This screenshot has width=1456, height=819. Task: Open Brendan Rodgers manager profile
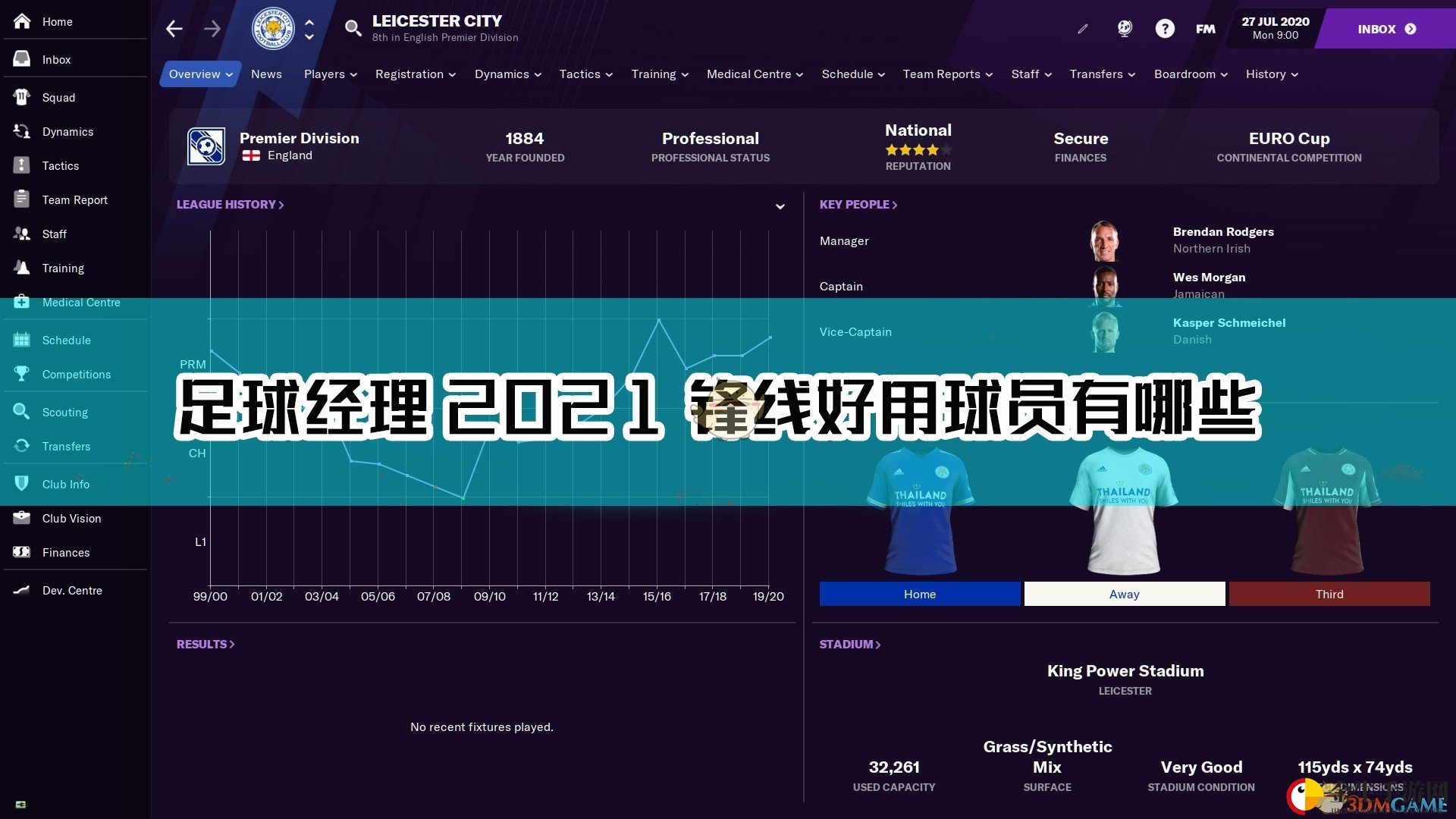point(1223,232)
